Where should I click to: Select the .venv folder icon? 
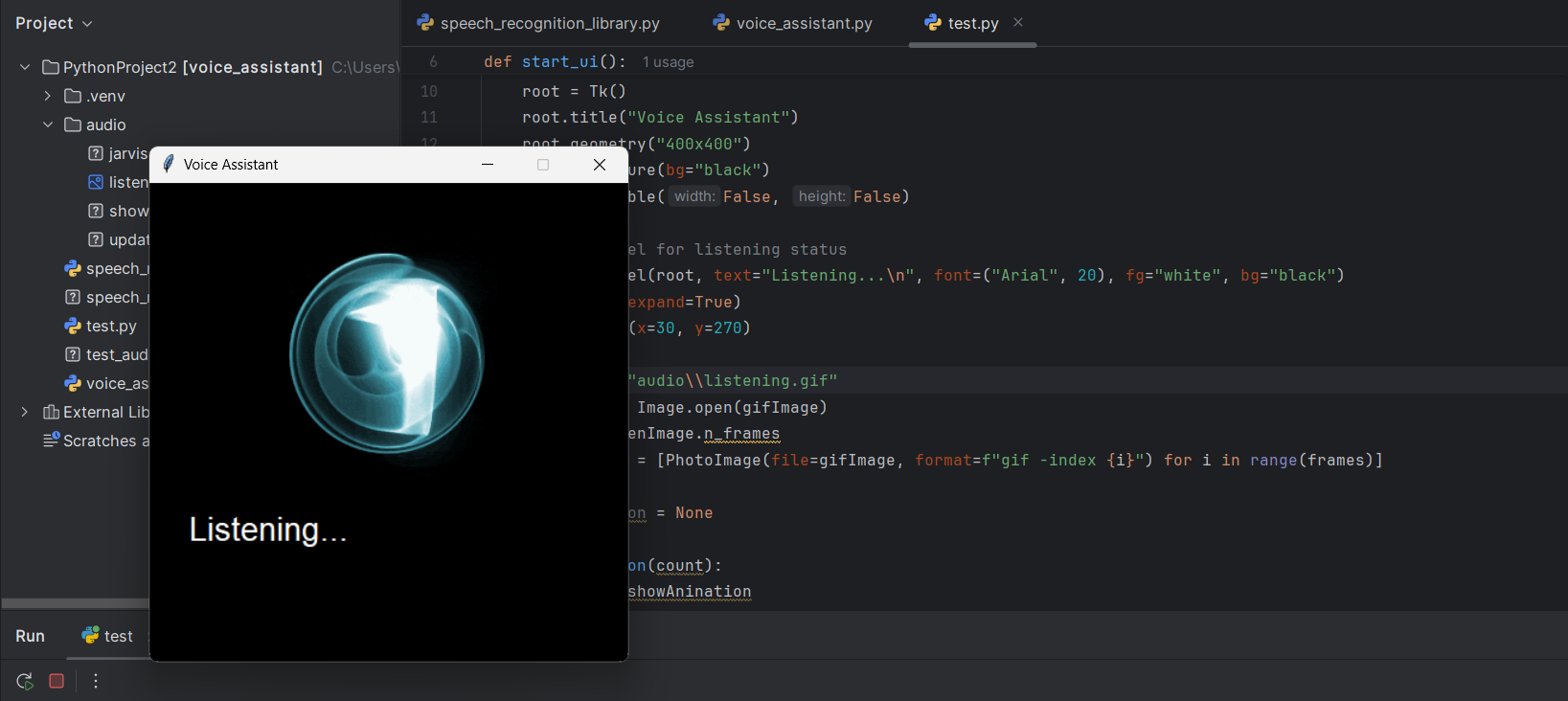point(73,96)
